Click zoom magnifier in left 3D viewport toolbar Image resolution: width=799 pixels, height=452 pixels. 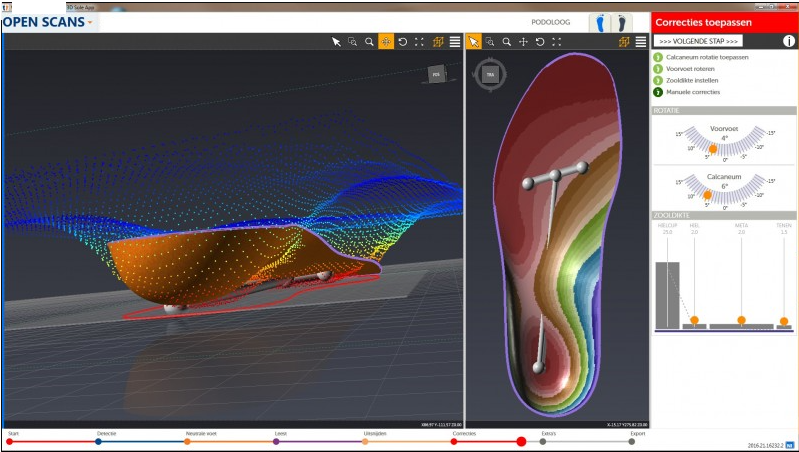(369, 42)
